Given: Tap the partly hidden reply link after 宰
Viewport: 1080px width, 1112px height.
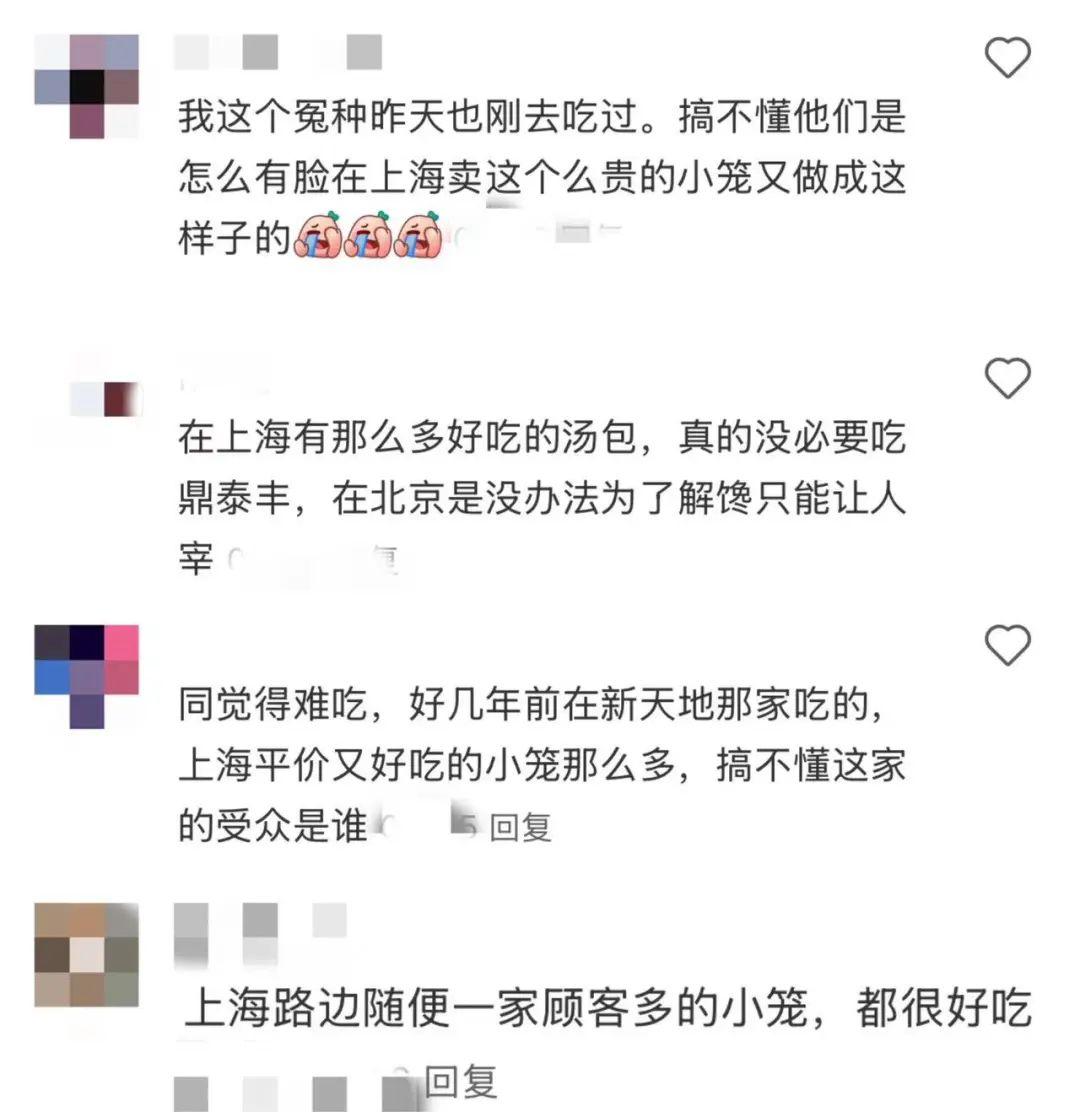Looking at the screenshot, I should tap(376, 560).
